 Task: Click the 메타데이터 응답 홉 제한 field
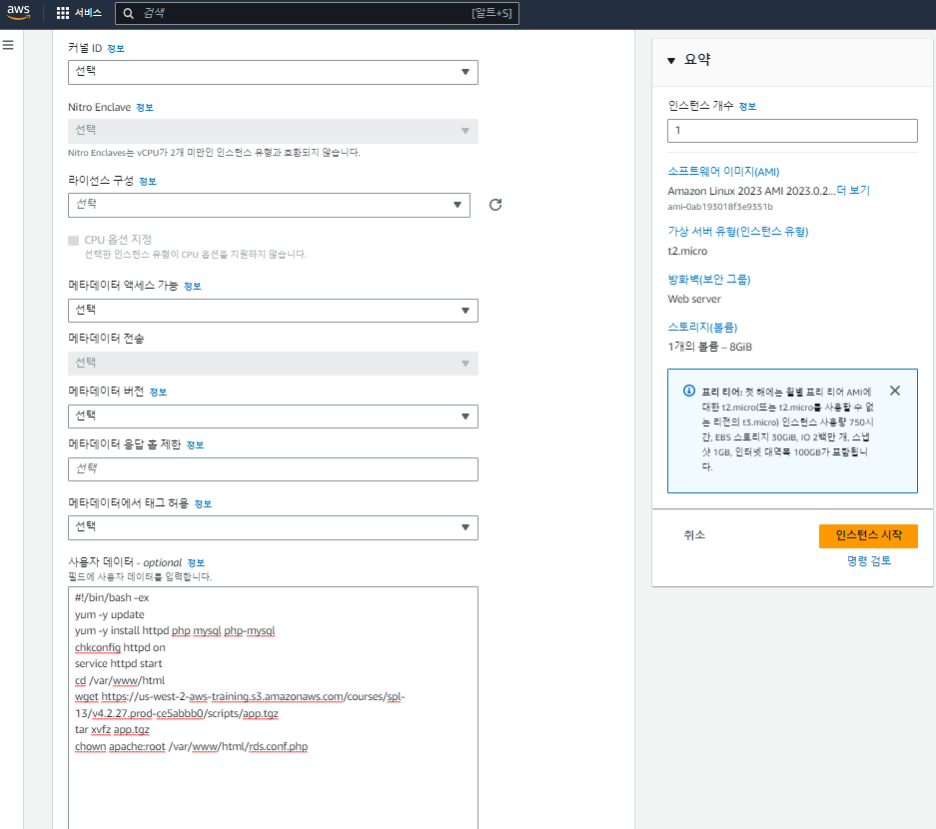click(273, 469)
